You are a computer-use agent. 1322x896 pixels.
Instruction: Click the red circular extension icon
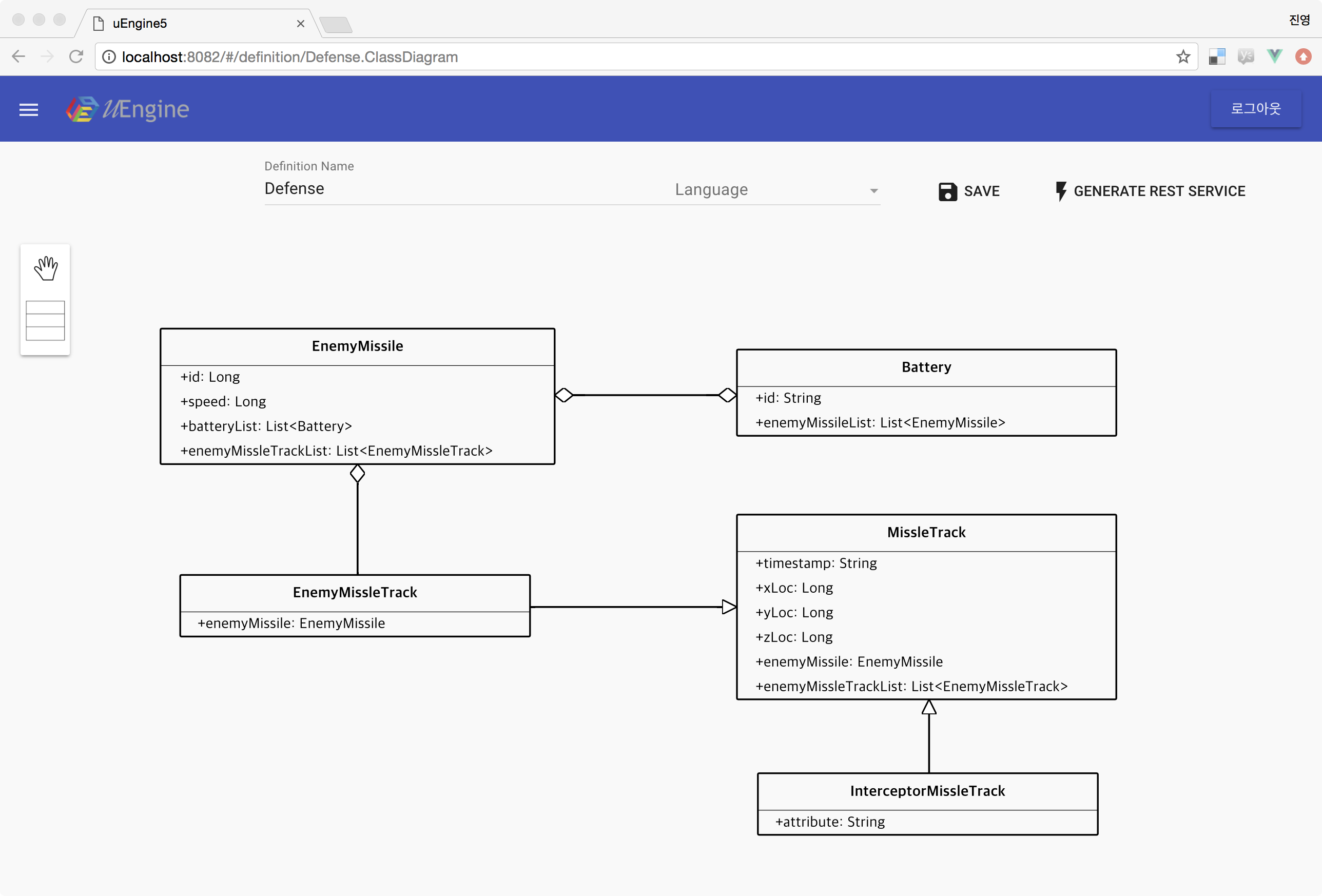pyautogui.click(x=1303, y=56)
